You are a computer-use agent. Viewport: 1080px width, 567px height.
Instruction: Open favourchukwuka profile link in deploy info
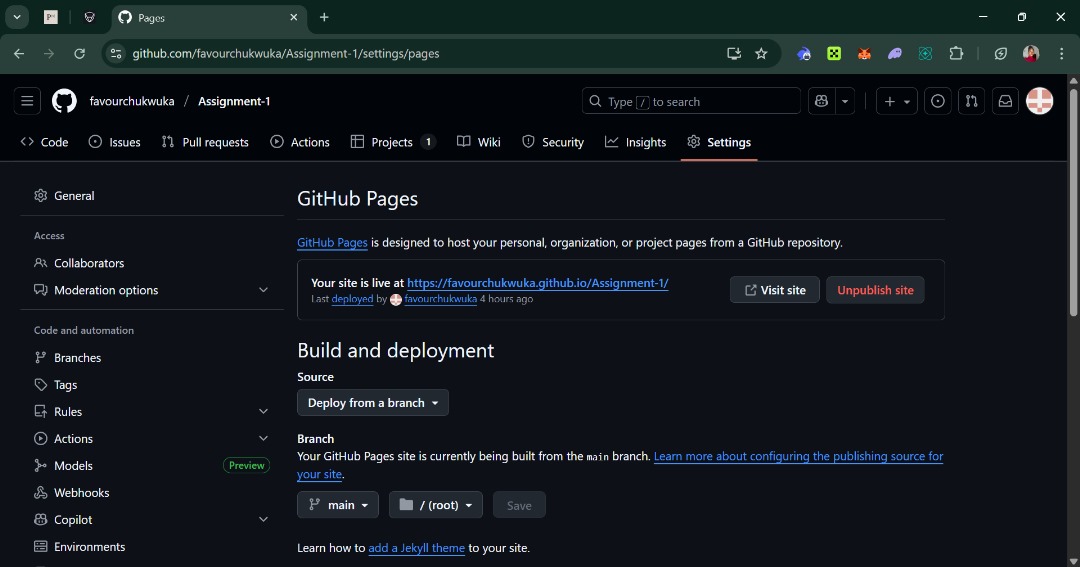point(440,299)
